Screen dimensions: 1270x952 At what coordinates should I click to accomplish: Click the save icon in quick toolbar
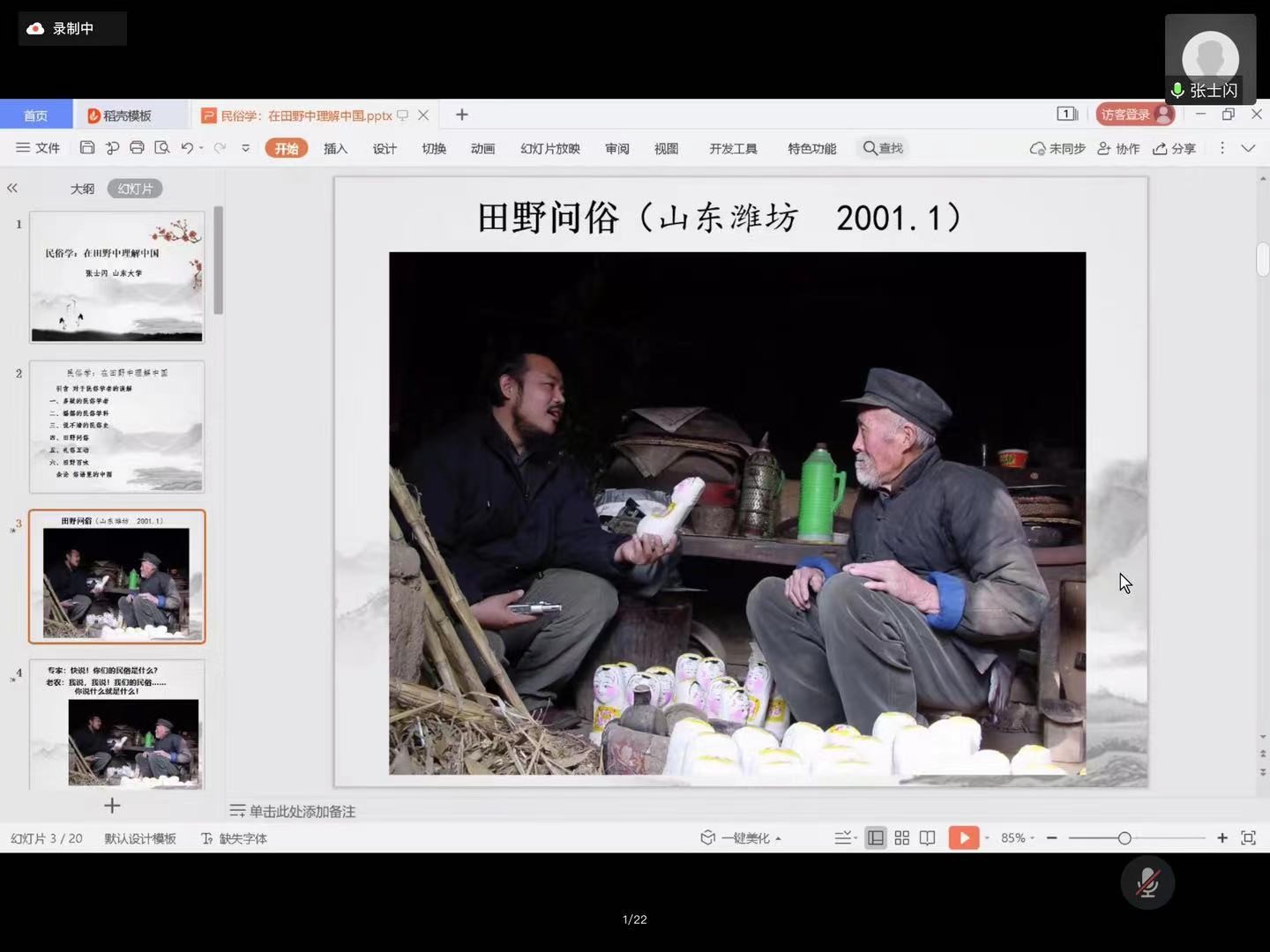86,148
